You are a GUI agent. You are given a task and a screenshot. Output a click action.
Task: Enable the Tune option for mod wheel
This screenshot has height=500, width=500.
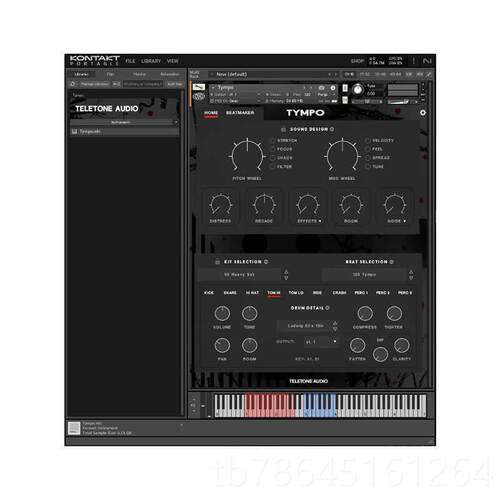click(368, 166)
